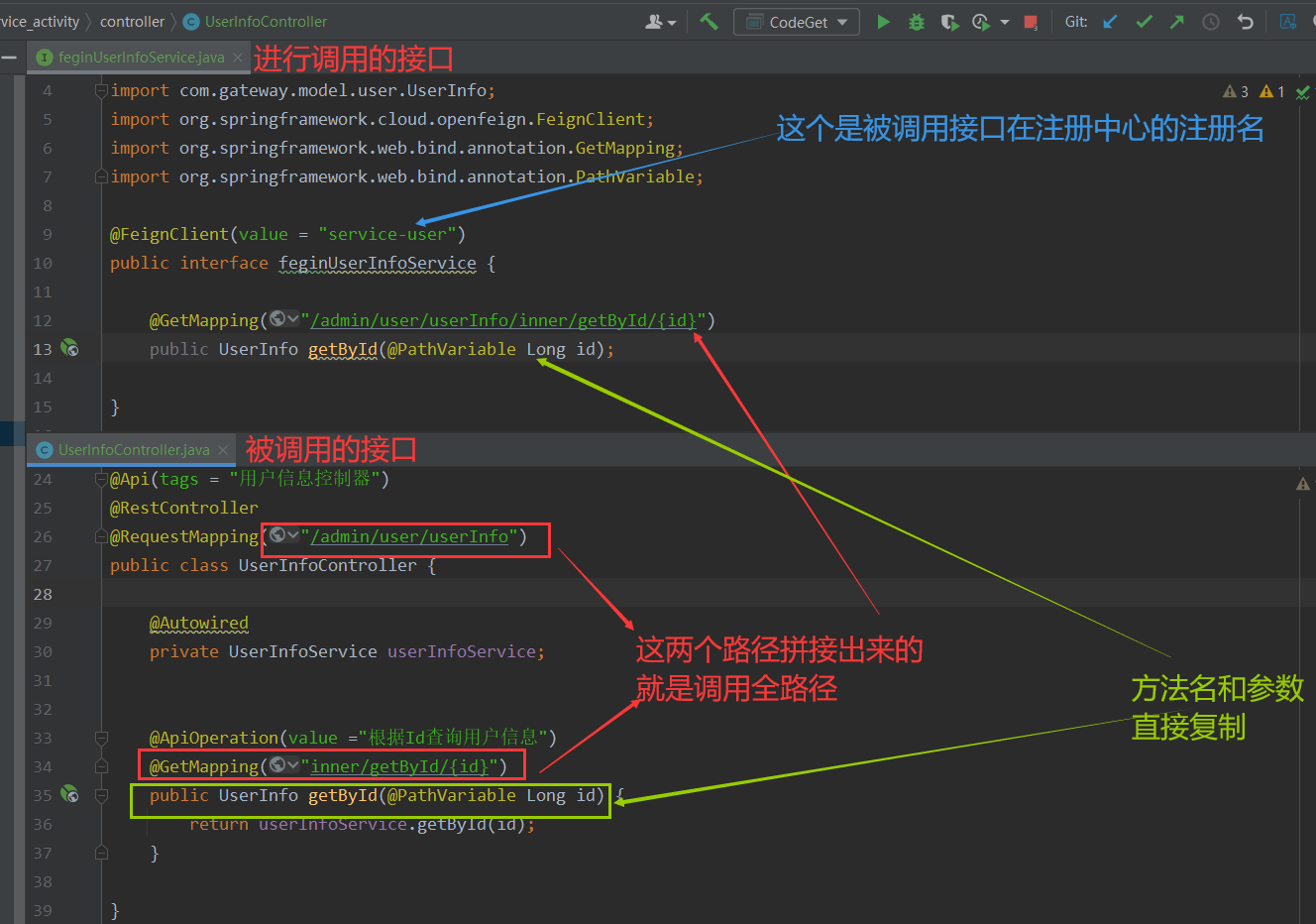Image resolution: width=1316 pixels, height=924 pixels.
Task: Click the UserInfoController class icon in breadcrumb
Action: coord(191,22)
